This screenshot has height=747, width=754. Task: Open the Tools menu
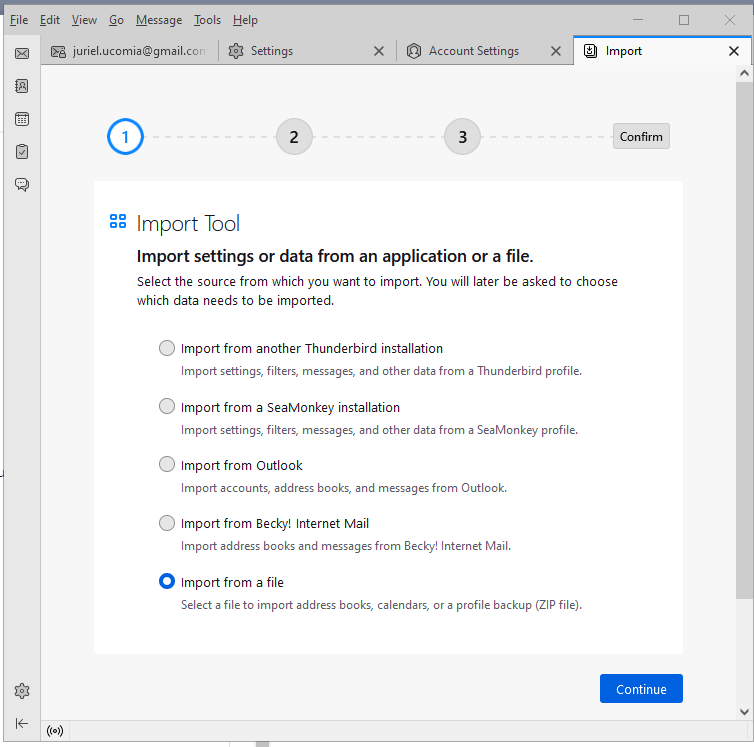tap(207, 20)
